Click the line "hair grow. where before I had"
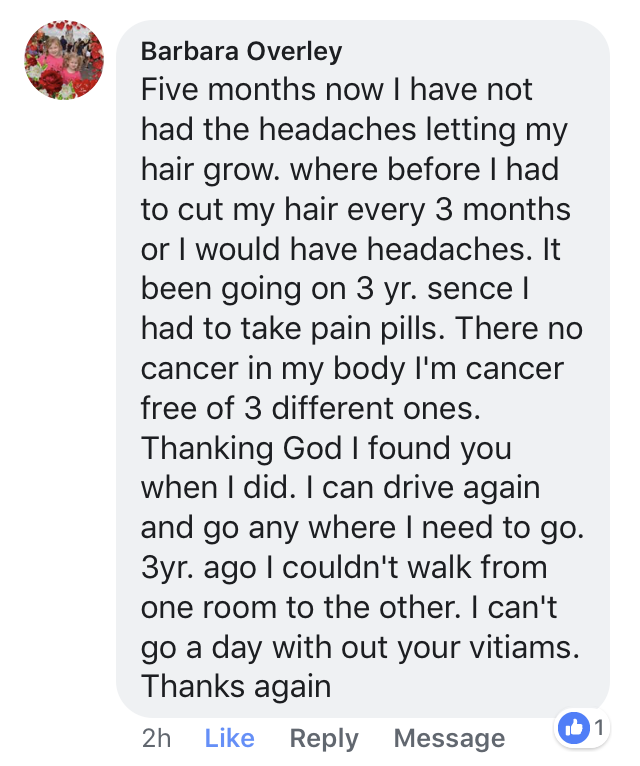 [x=349, y=170]
